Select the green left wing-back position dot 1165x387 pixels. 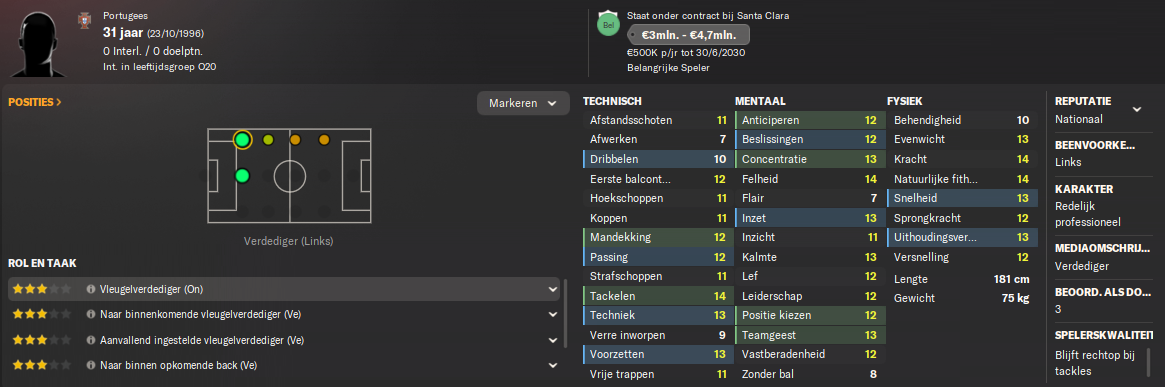(242, 176)
